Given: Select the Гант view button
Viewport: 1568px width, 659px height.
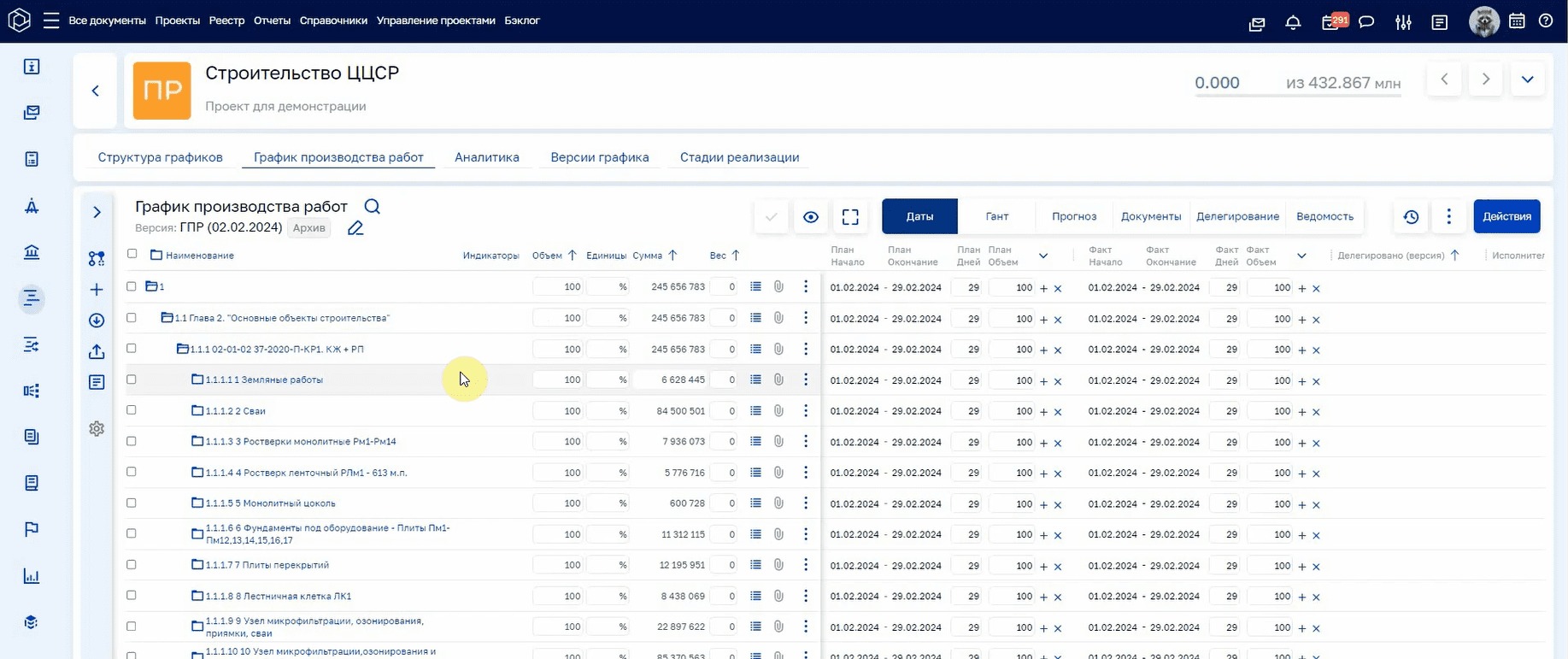Looking at the screenshot, I should (x=997, y=216).
